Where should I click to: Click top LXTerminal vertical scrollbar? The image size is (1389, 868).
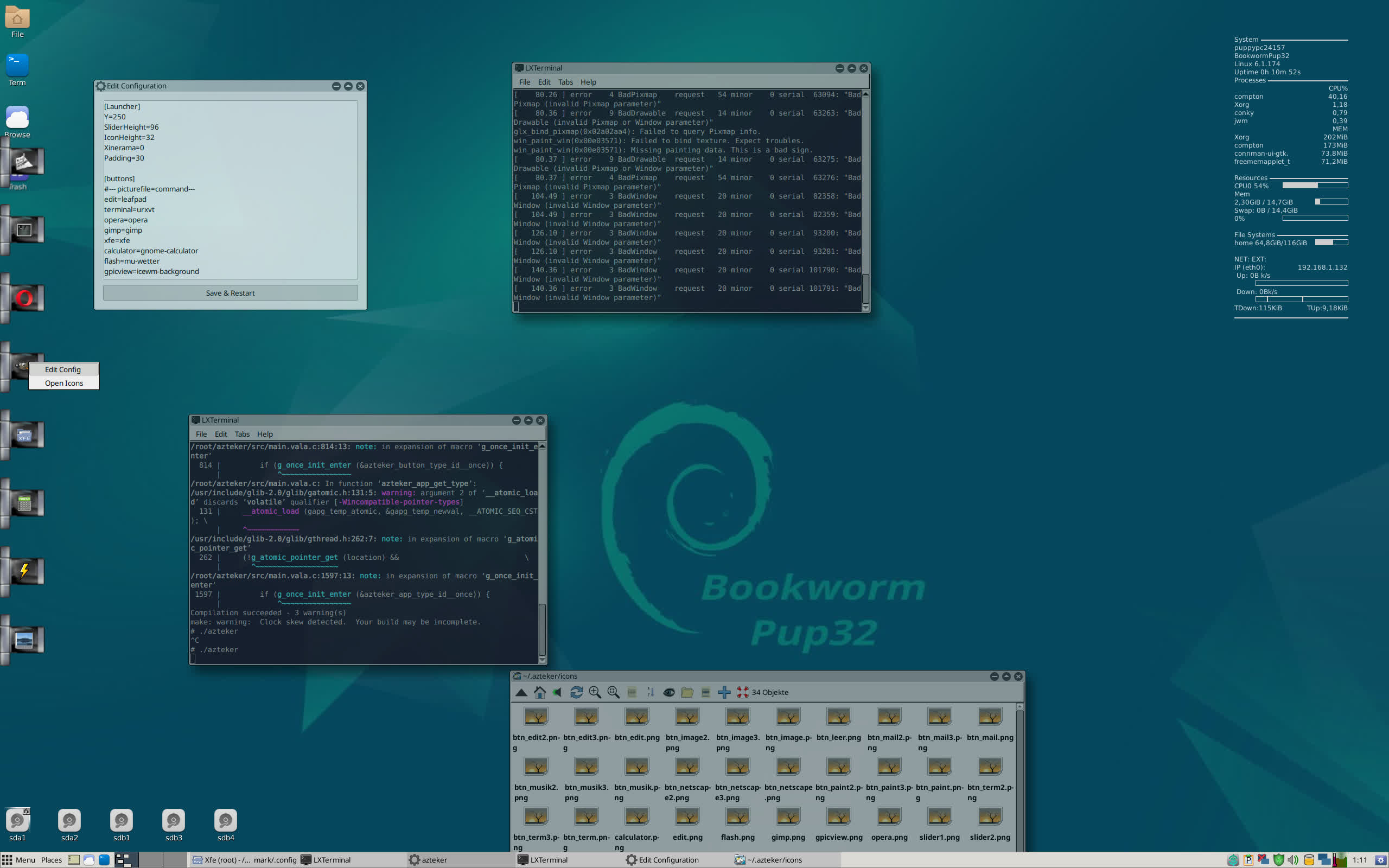coord(865,201)
